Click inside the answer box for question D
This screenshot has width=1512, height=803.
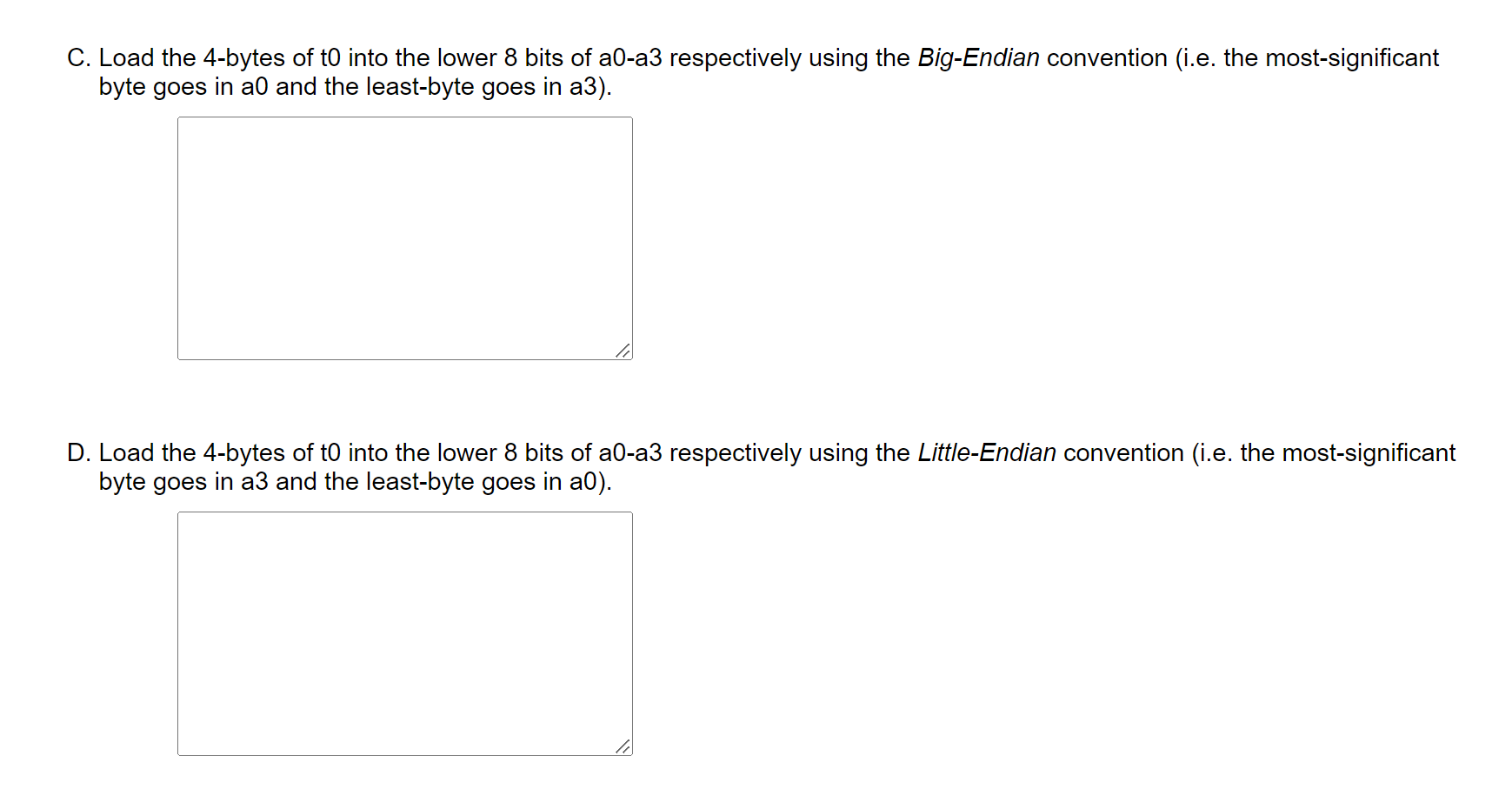coord(404,633)
